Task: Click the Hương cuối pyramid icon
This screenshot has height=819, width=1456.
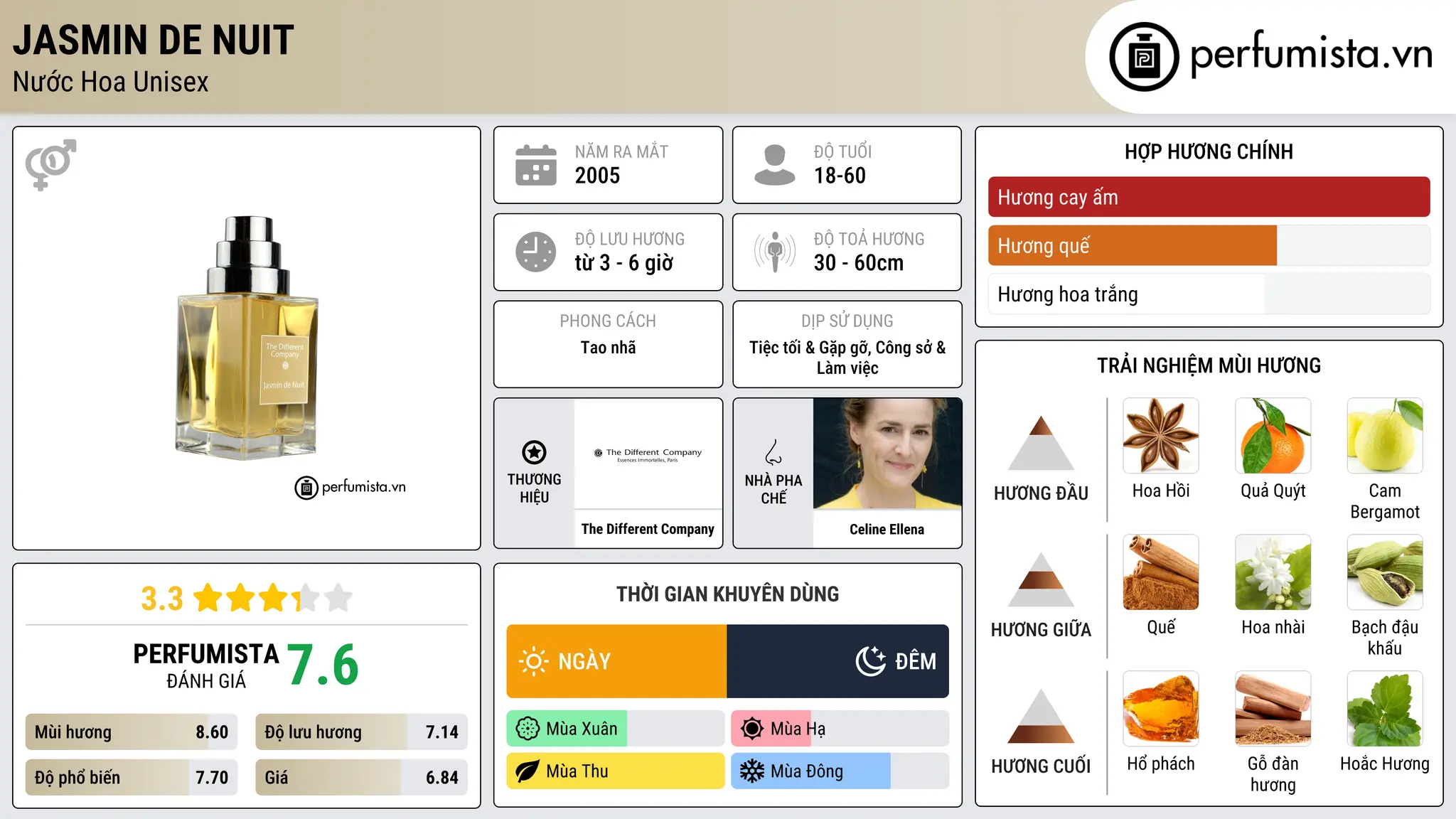Action: (1041, 716)
